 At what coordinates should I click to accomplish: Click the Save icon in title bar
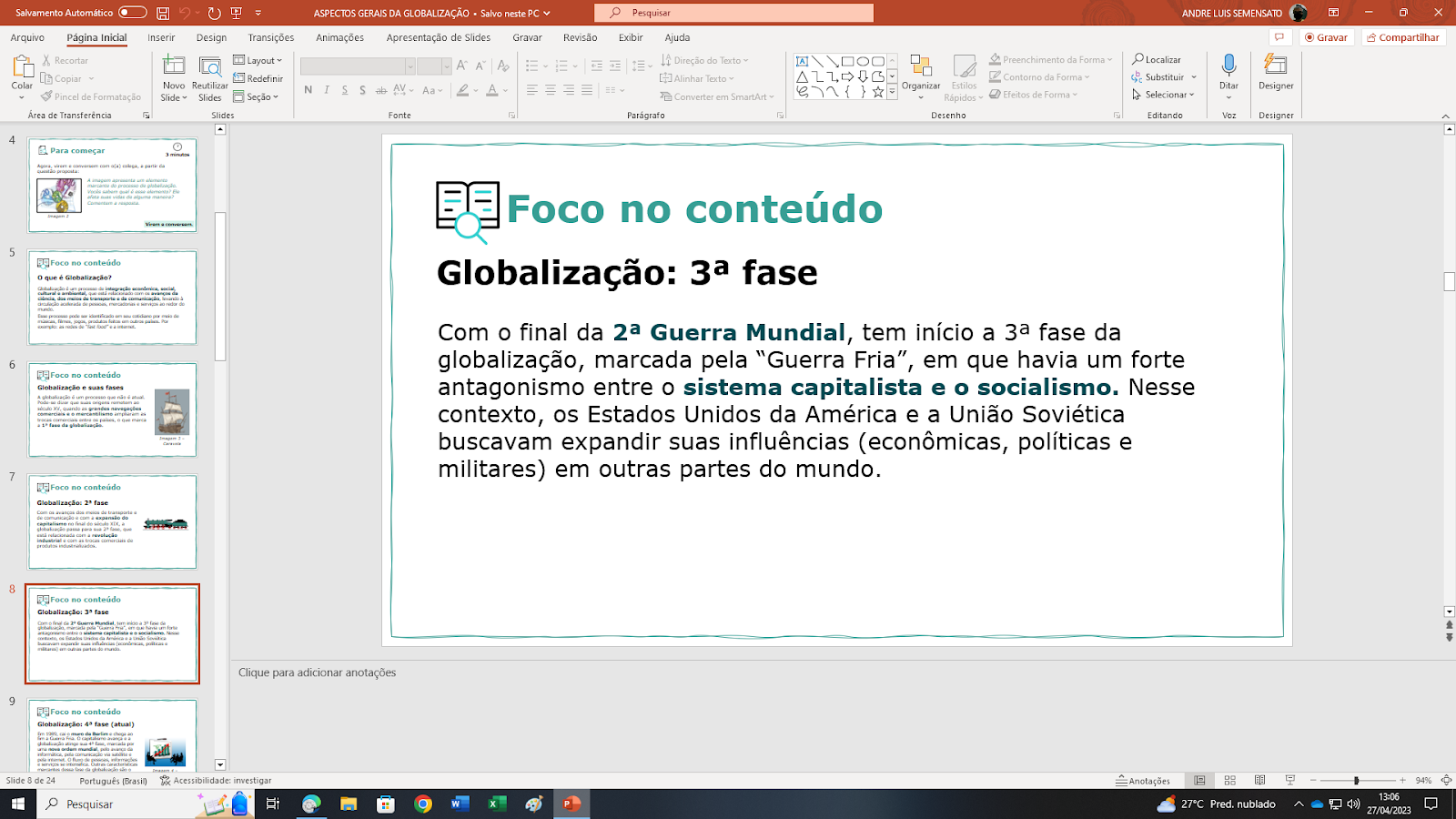(x=163, y=13)
